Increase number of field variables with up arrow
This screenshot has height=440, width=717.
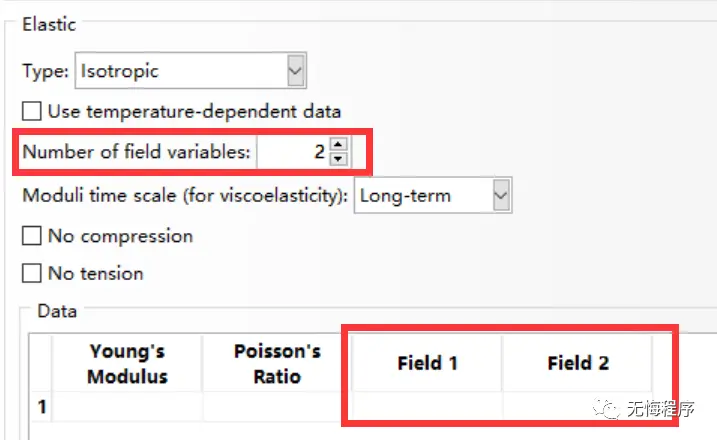[338, 146]
